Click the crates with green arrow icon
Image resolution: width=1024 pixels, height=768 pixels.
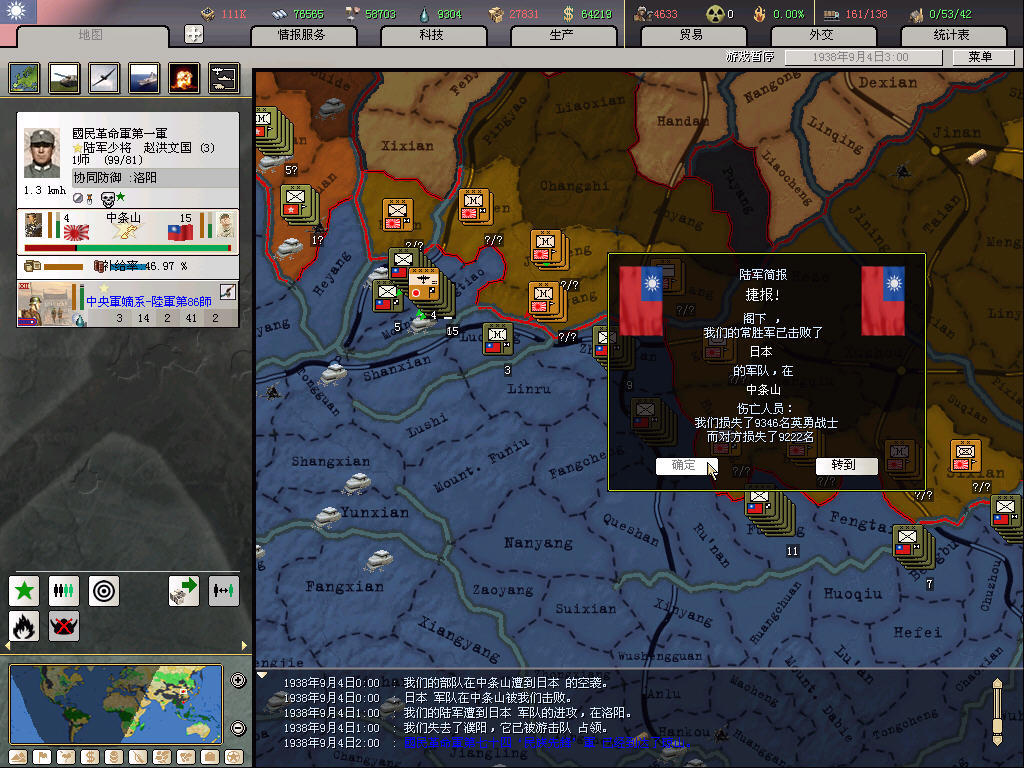point(184,591)
